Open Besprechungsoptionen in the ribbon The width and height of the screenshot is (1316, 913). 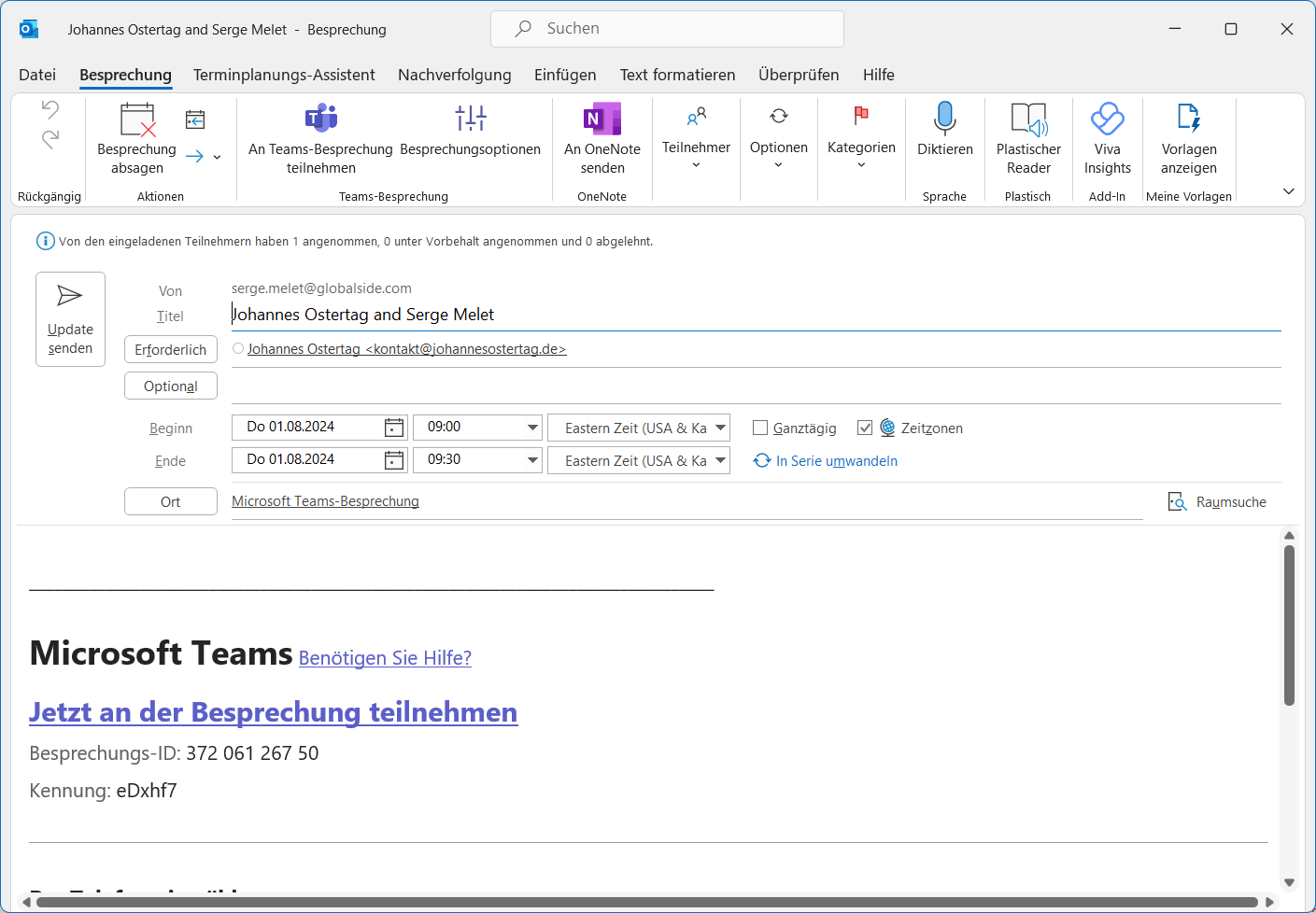470,119
